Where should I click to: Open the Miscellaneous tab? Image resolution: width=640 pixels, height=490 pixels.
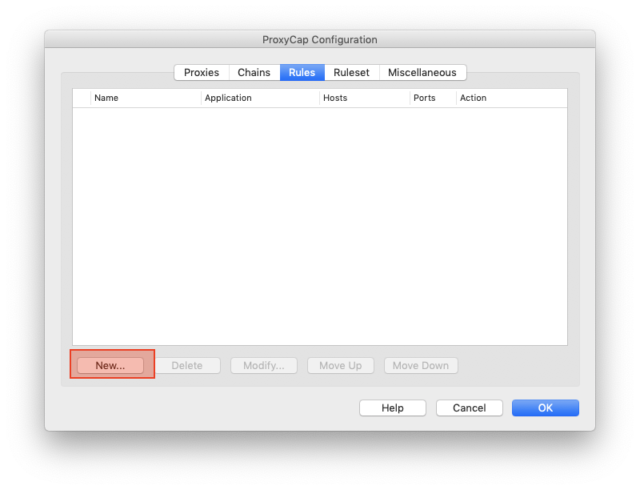click(422, 73)
